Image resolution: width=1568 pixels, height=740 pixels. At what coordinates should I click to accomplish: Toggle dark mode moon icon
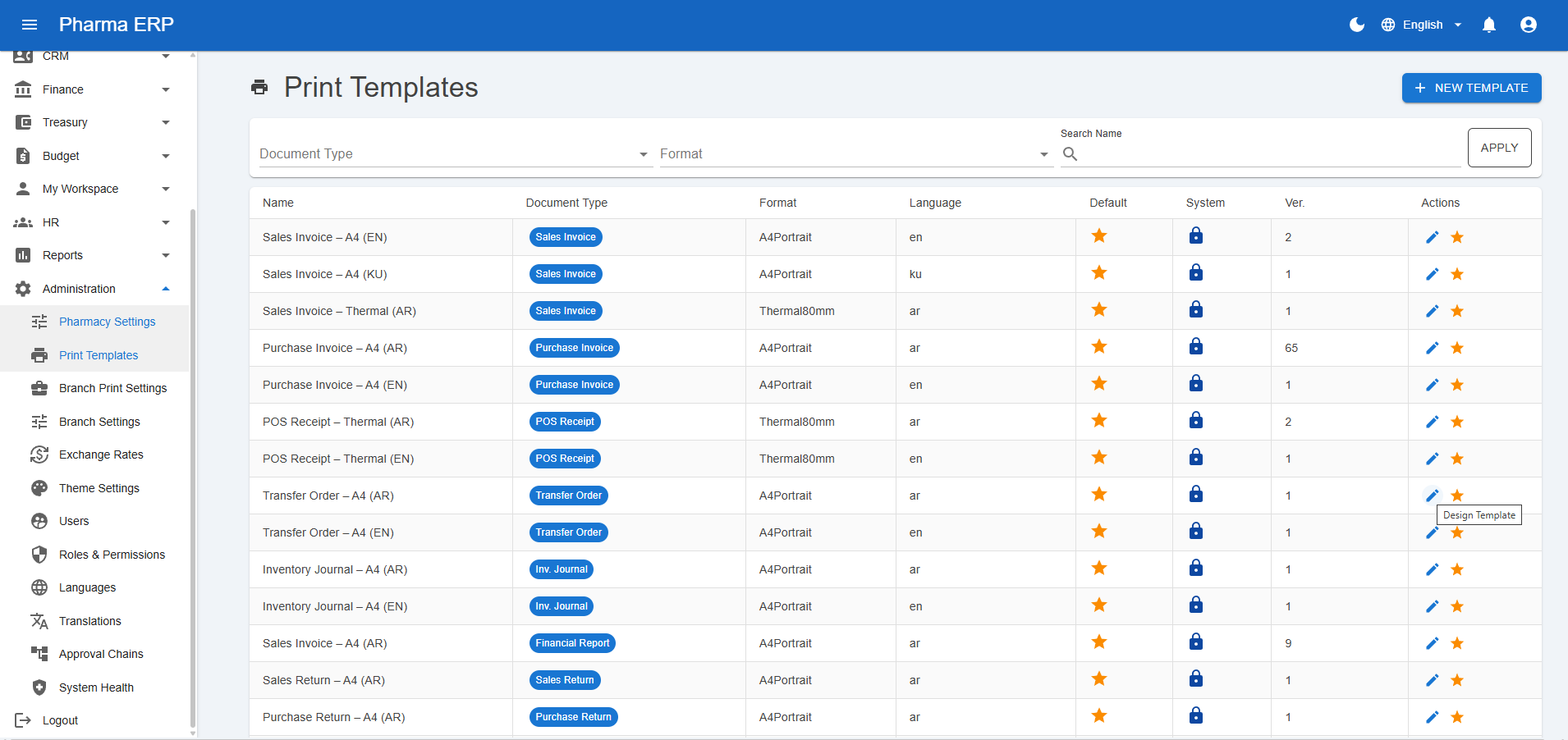click(1357, 25)
